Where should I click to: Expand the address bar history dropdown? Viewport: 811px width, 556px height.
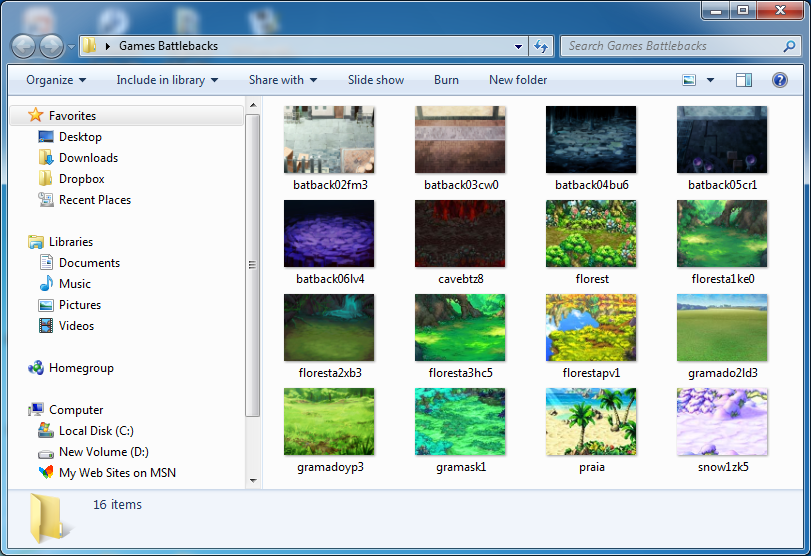coord(518,47)
